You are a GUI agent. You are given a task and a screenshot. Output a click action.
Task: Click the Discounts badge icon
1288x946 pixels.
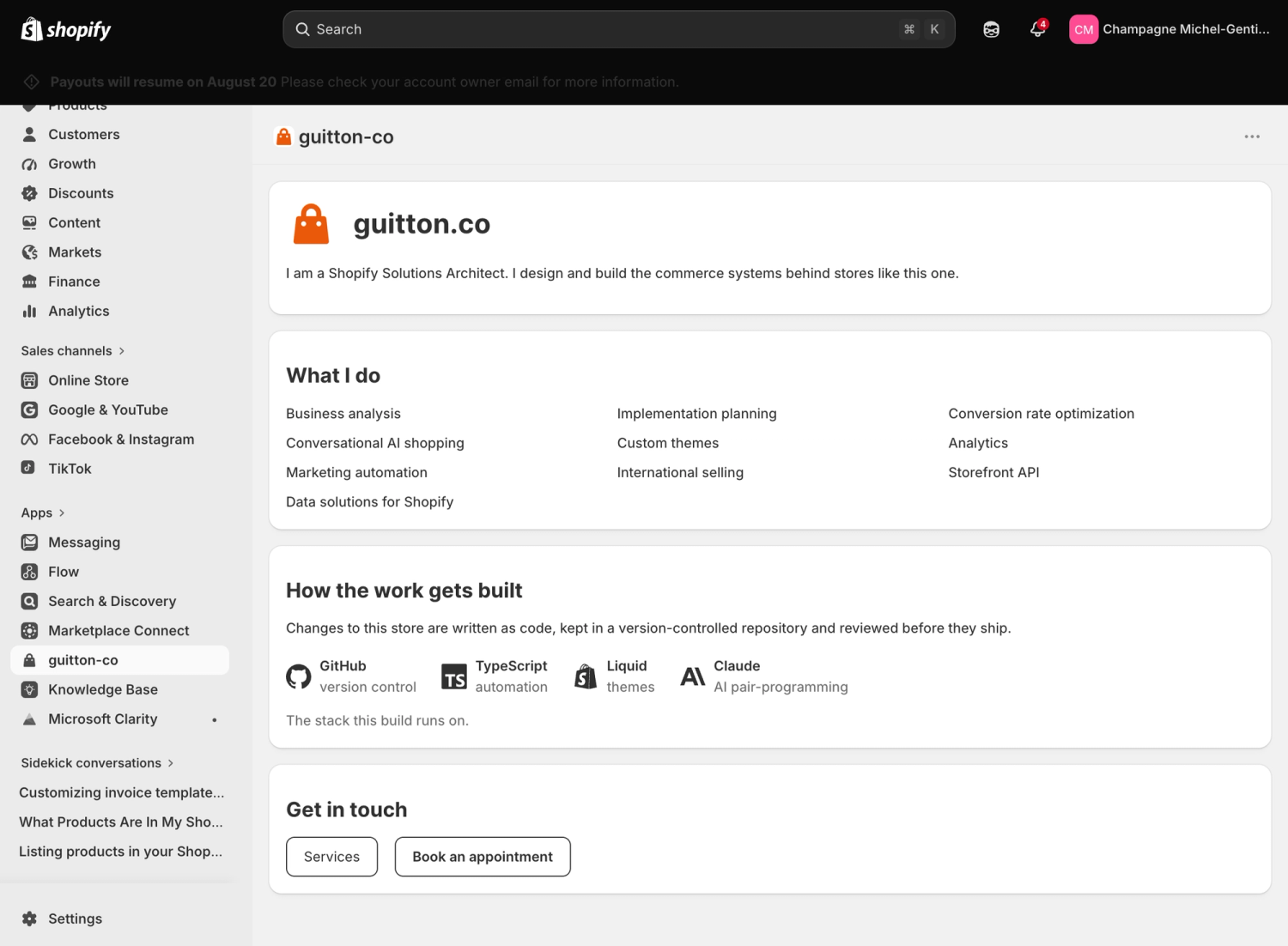click(29, 193)
